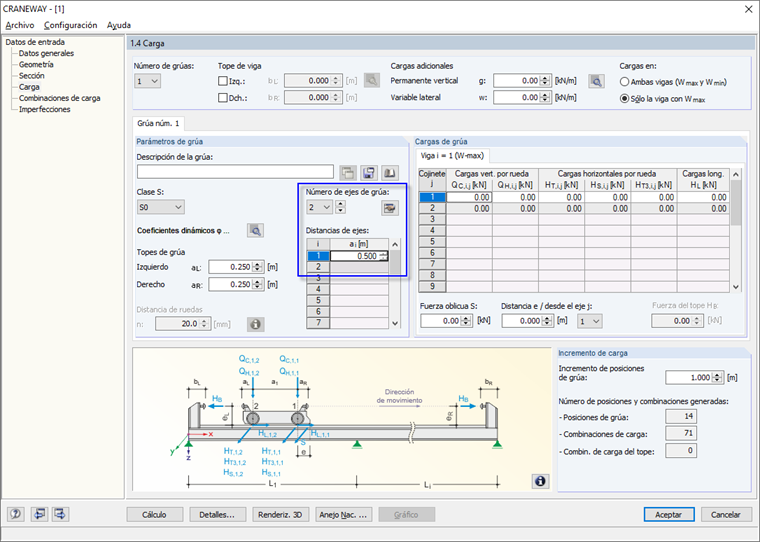Select Combinaciones de carga in tree
760x542 pixels.
[59, 98]
